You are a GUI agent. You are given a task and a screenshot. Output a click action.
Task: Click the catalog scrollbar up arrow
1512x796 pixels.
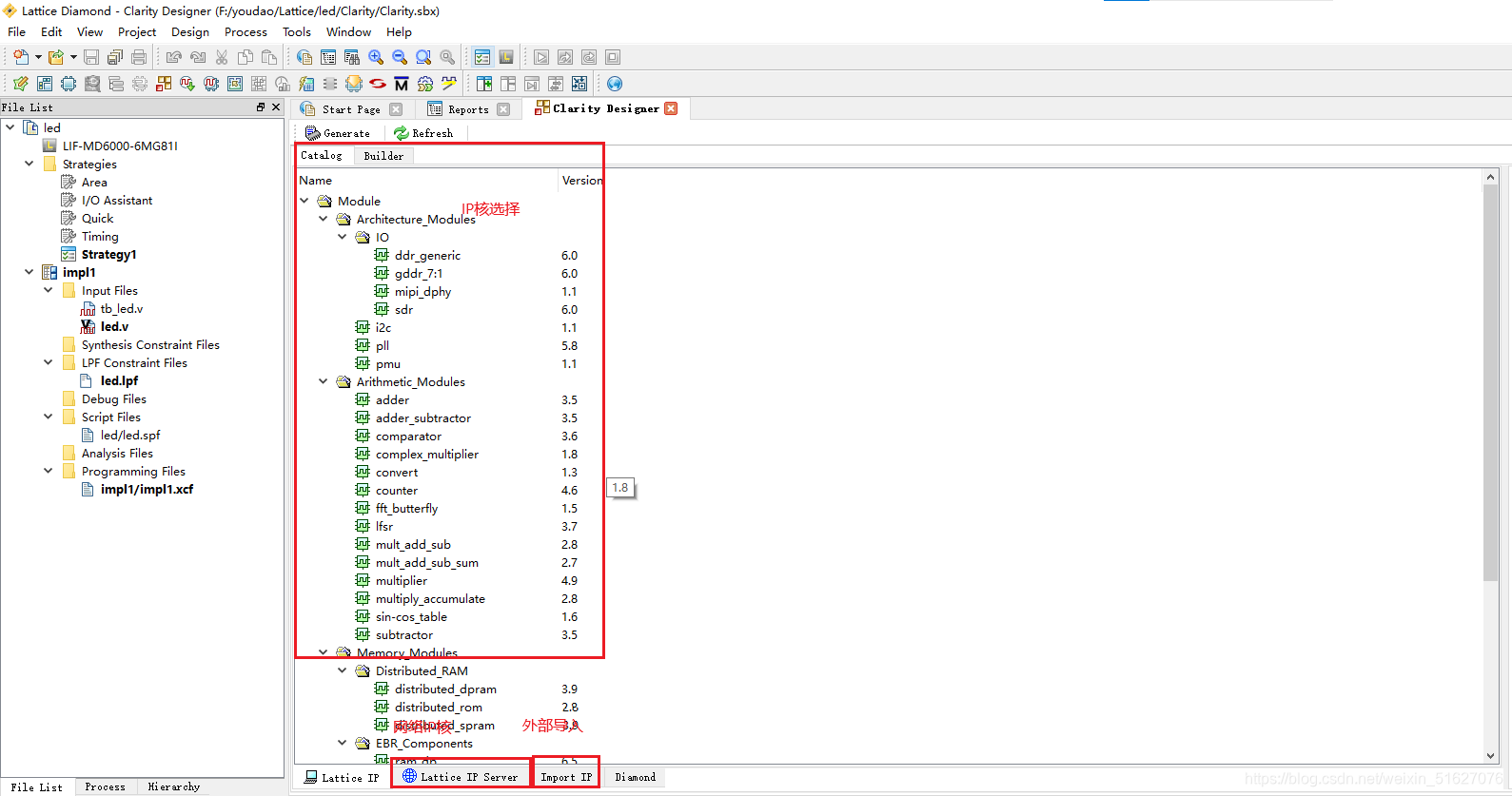1490,177
